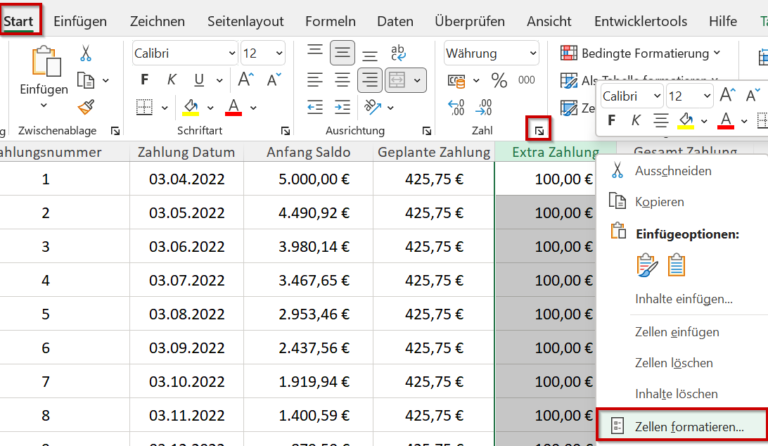Click the Bedingte Formatierung icon
The width and height of the screenshot is (768, 446).
(569, 53)
